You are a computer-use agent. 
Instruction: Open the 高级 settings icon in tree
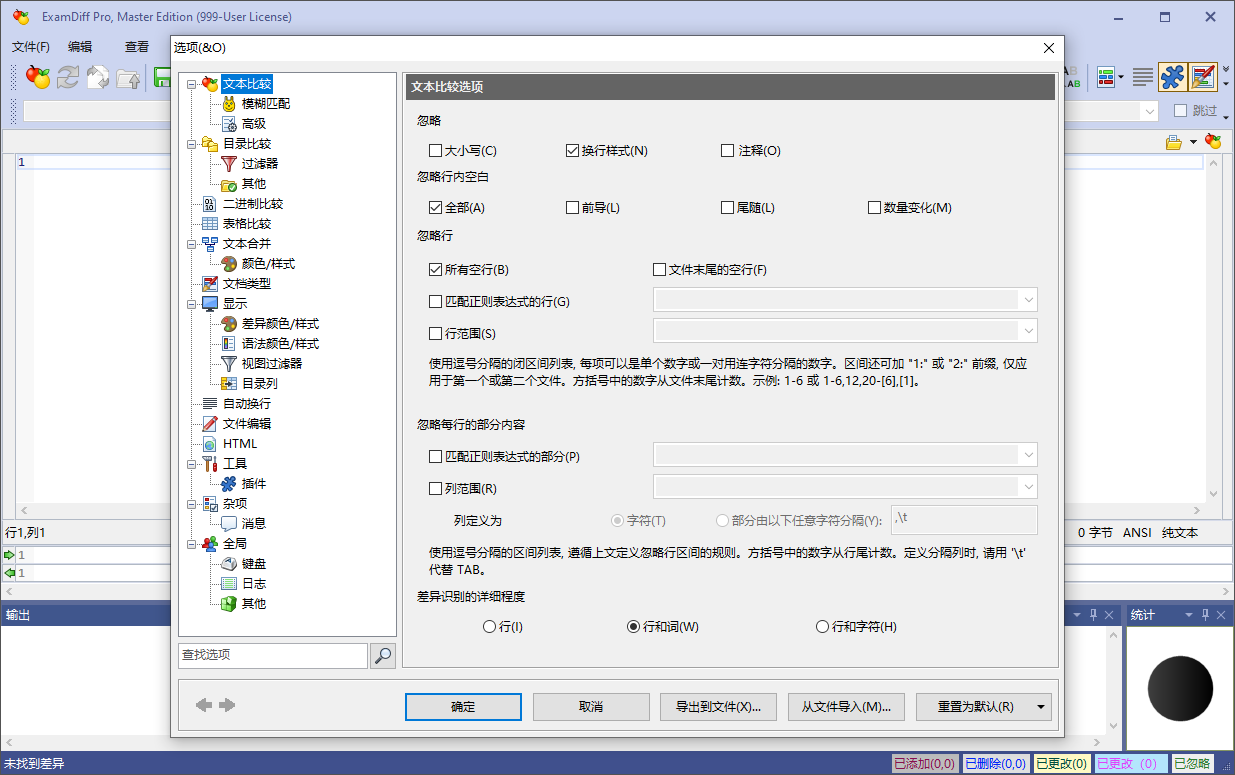[x=229, y=124]
